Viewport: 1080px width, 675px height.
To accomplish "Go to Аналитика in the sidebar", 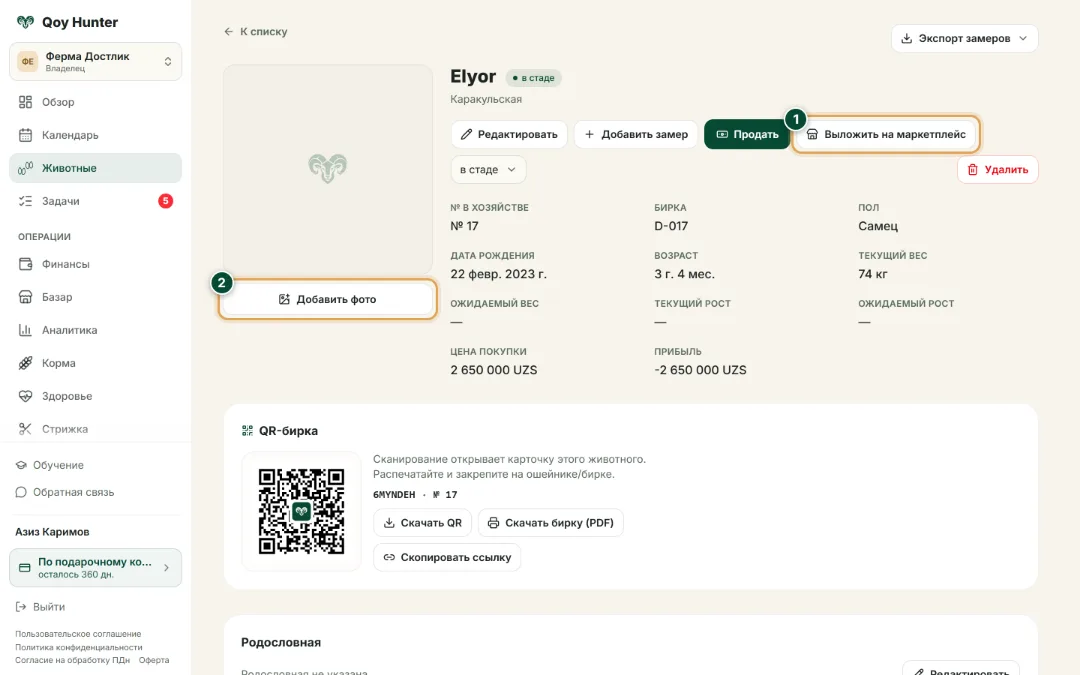I will [x=96, y=330].
